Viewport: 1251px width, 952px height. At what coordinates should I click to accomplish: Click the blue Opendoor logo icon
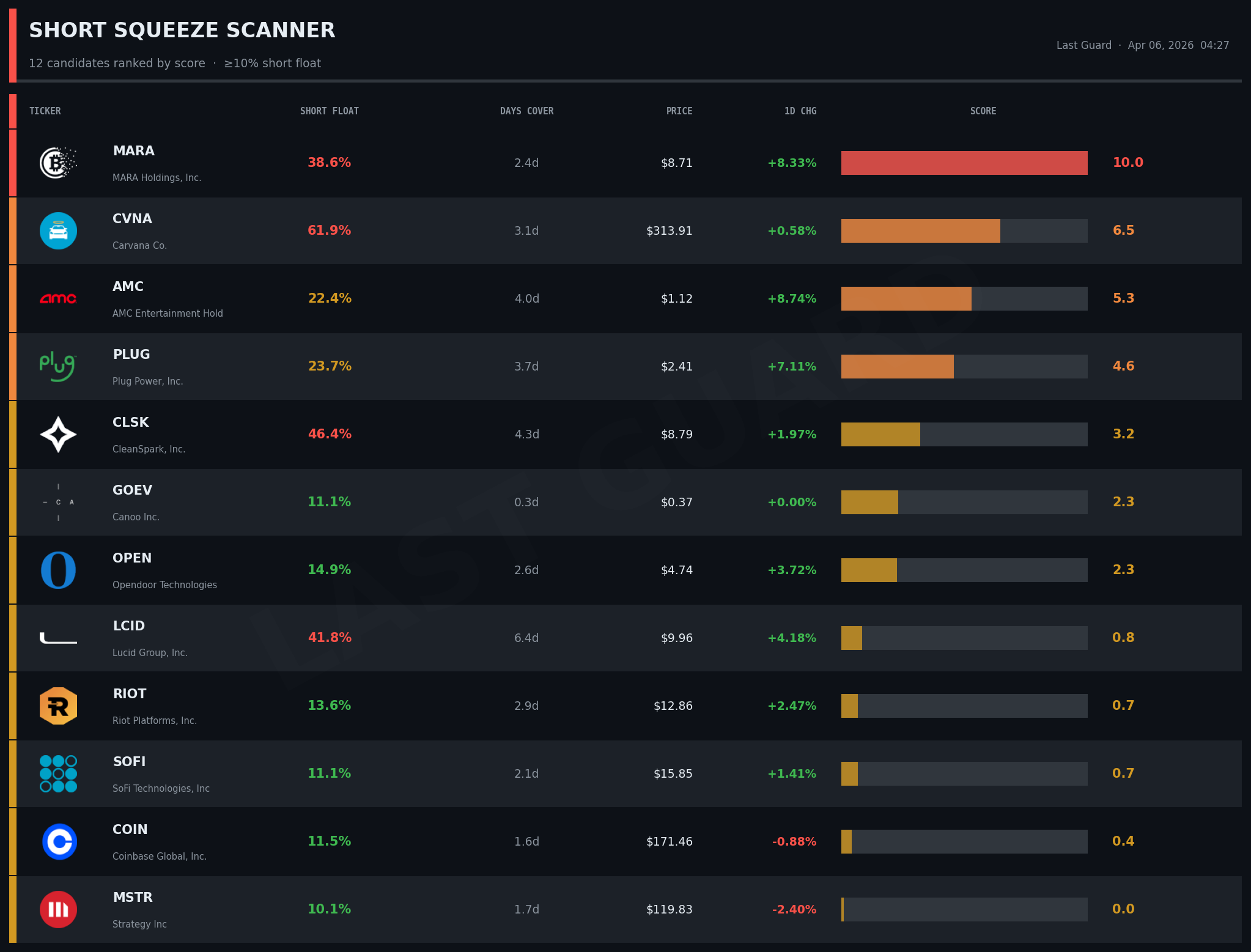pyautogui.click(x=58, y=570)
